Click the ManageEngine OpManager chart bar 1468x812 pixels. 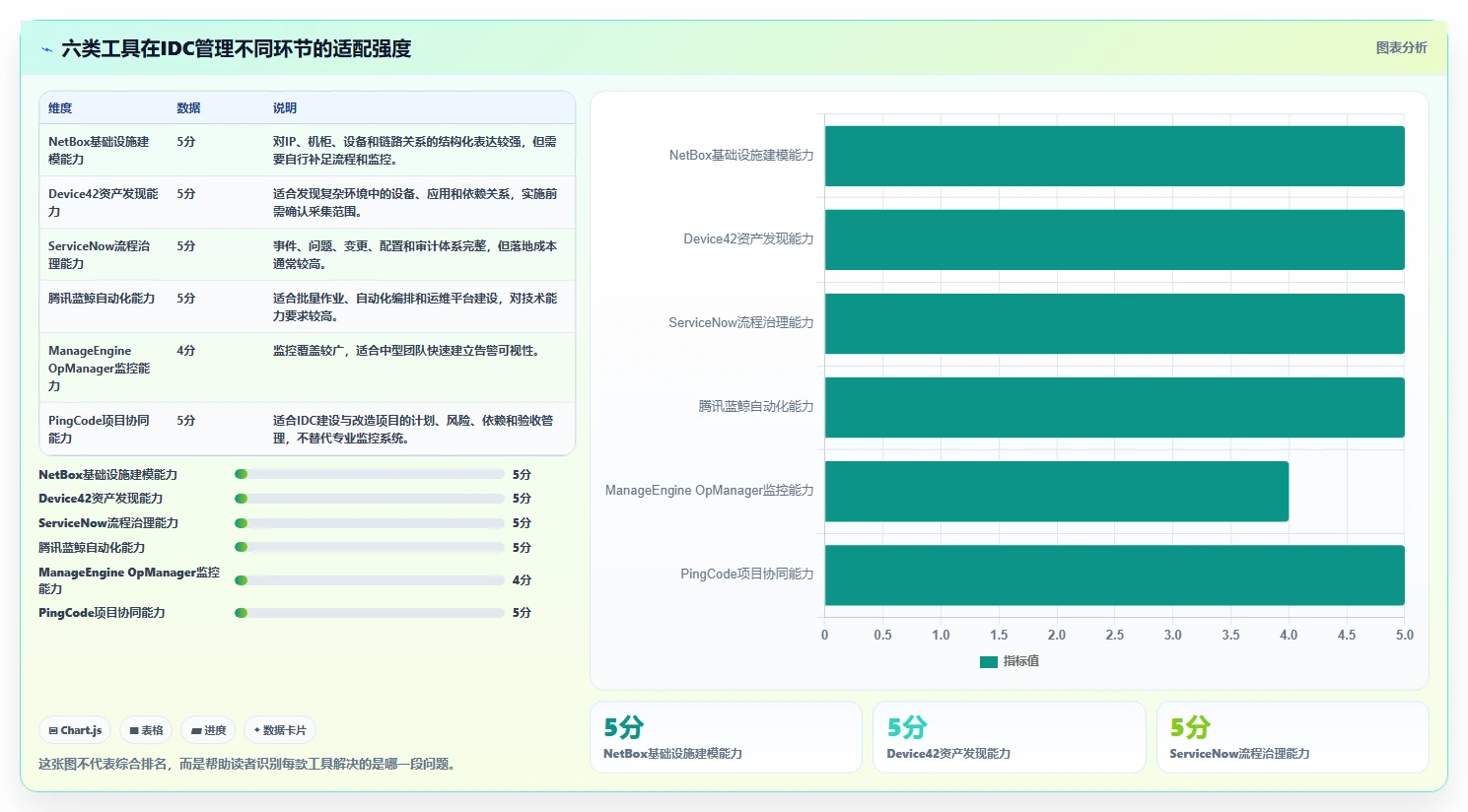1057,491
